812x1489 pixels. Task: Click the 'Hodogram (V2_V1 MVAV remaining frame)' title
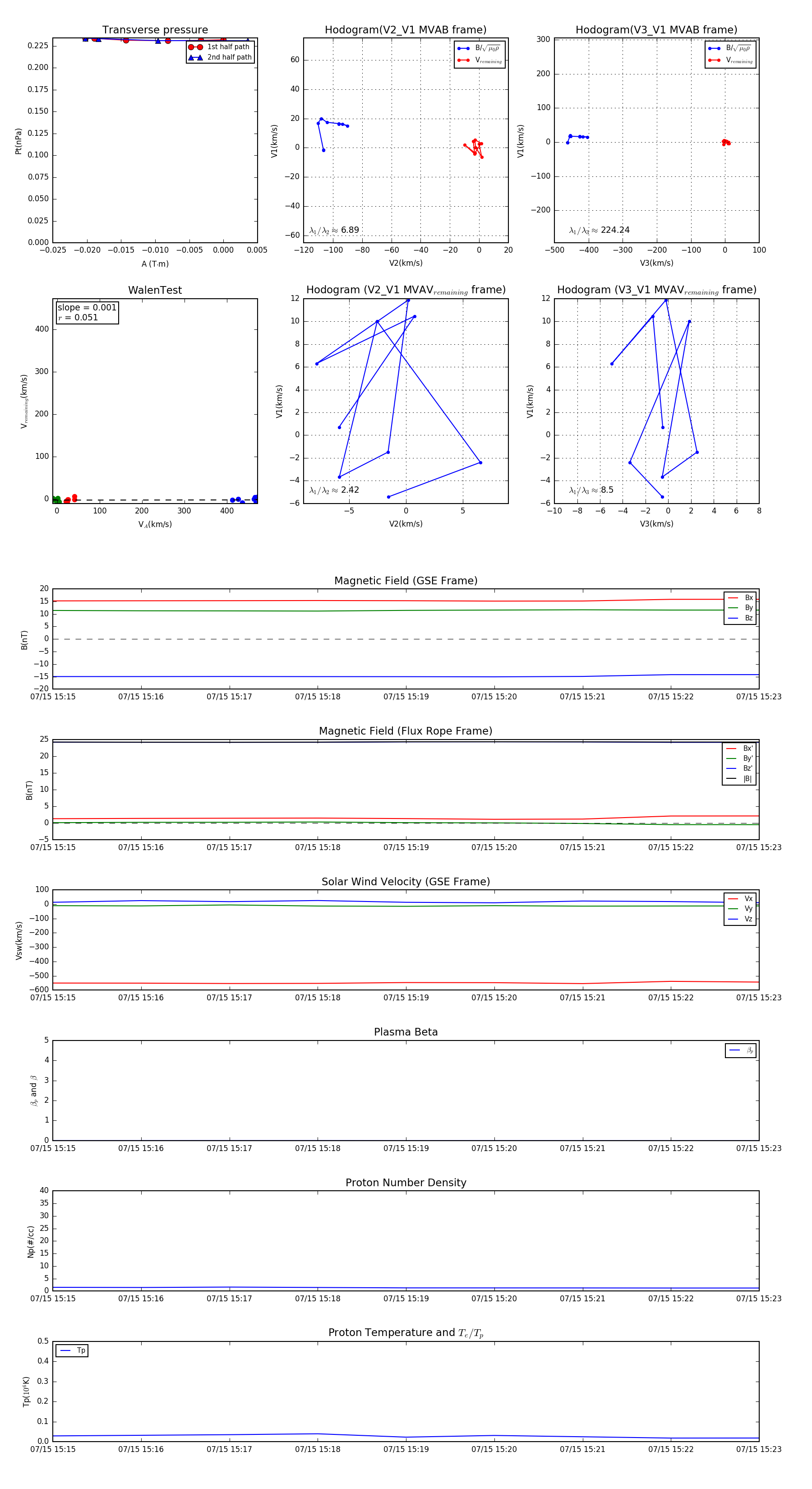click(x=406, y=290)
